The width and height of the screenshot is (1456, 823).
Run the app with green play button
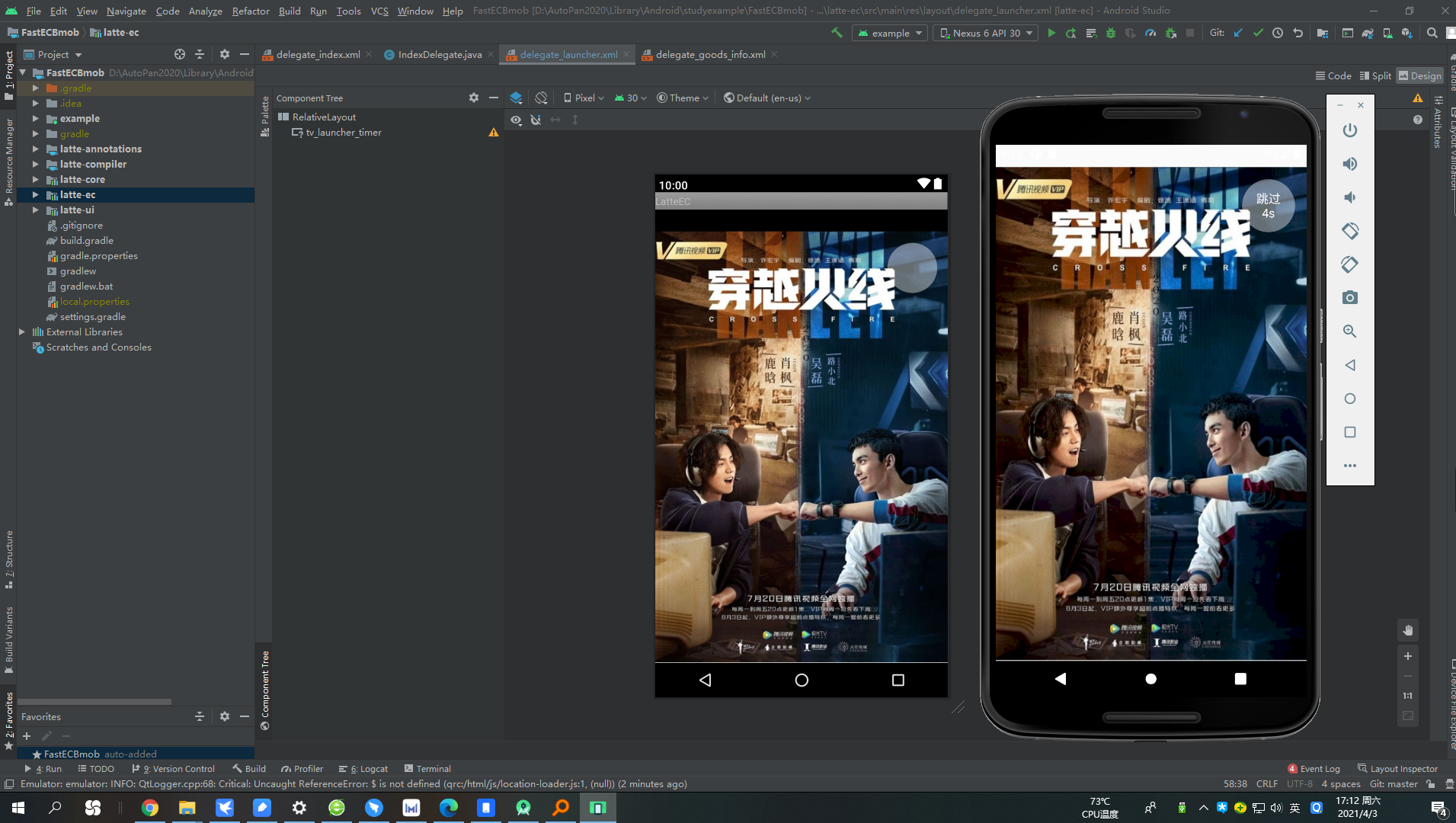click(1051, 33)
